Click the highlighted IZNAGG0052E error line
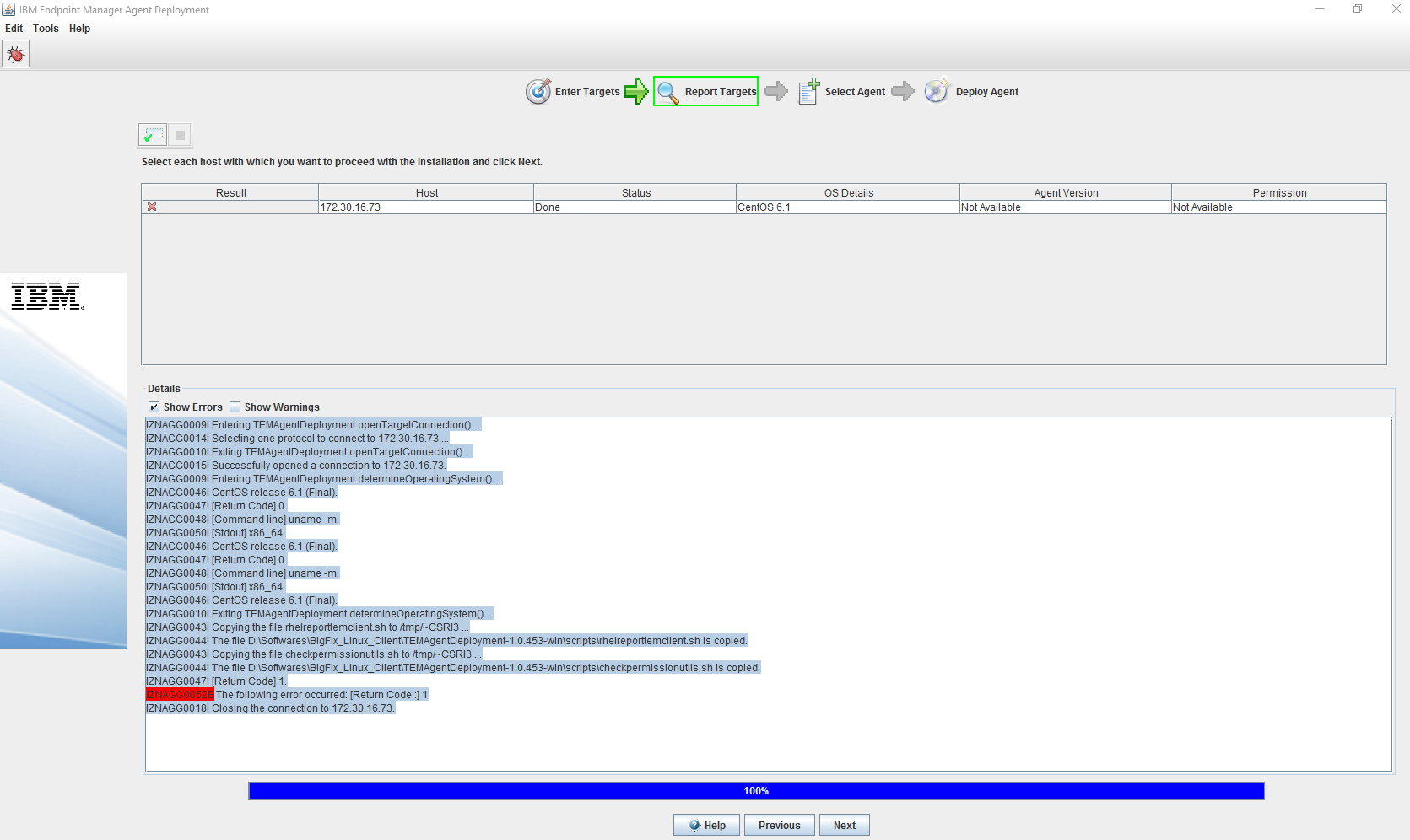 click(x=179, y=694)
